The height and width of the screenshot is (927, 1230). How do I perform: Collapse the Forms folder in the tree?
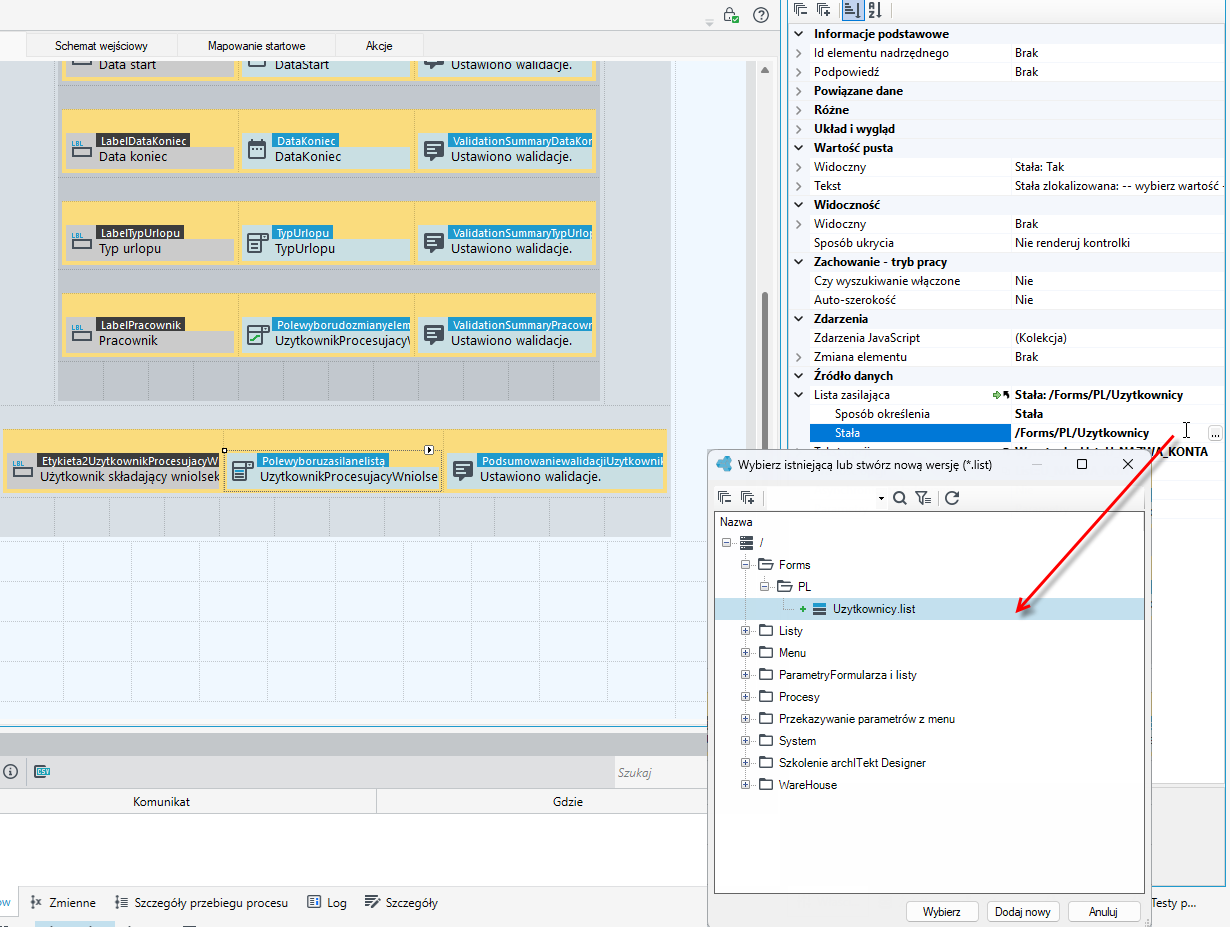click(745, 565)
